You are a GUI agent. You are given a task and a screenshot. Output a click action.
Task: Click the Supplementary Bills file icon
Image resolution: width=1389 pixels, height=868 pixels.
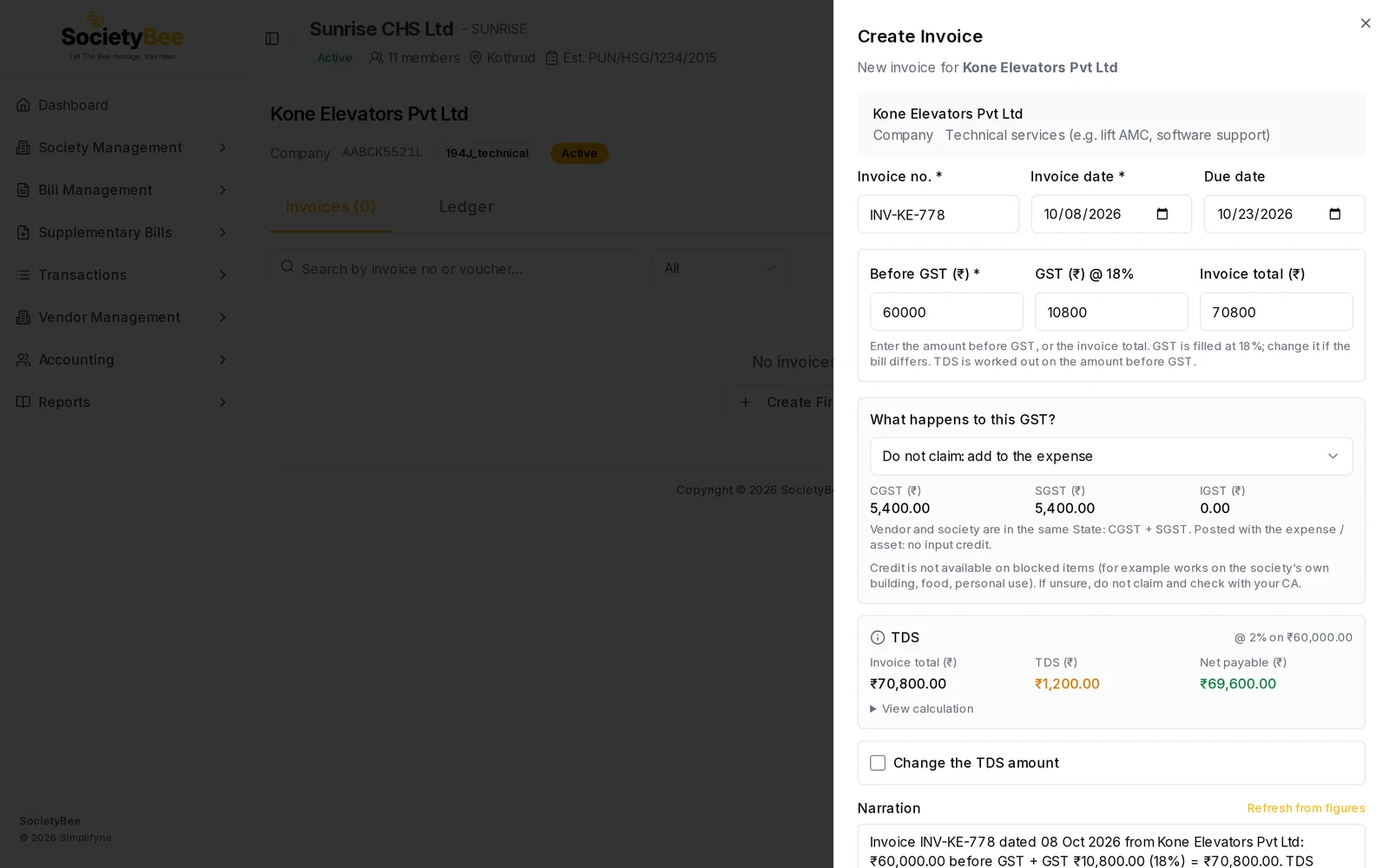(x=23, y=233)
